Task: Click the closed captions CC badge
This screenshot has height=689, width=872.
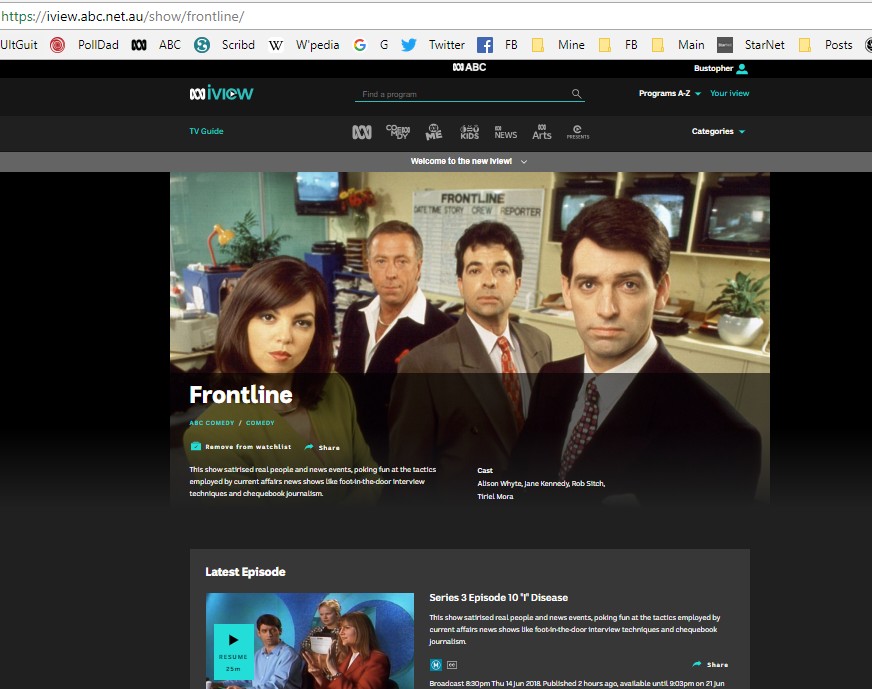Action: tap(452, 665)
